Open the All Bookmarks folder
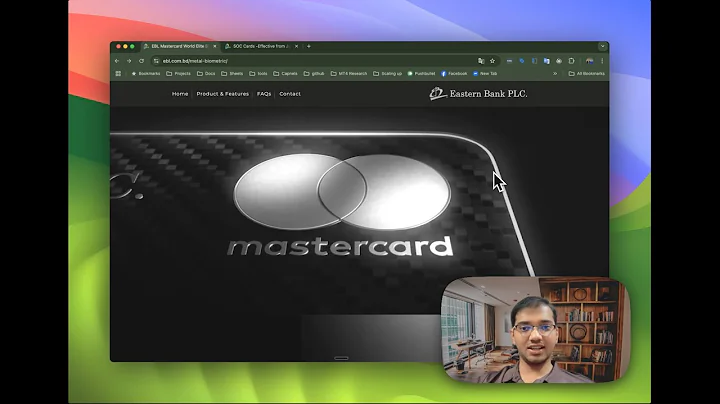 [x=586, y=73]
